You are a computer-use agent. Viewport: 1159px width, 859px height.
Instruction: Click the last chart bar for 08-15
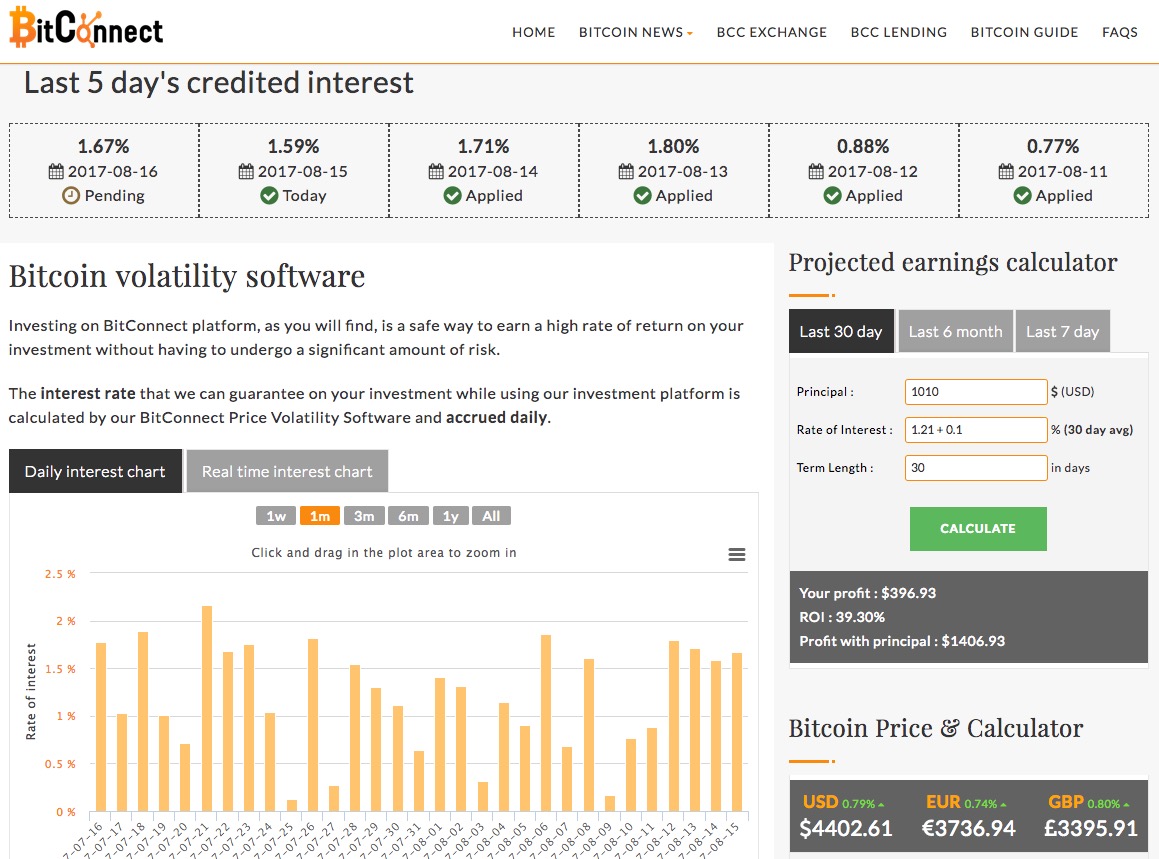(x=737, y=732)
